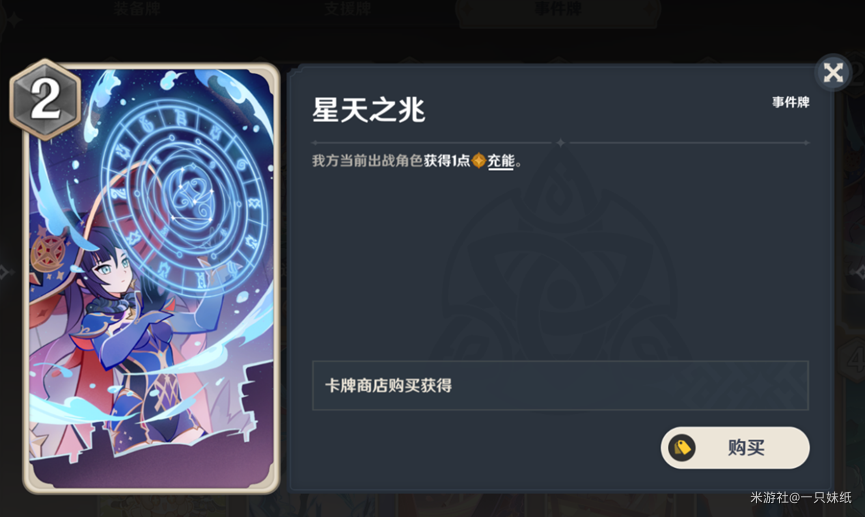
Task: Switch to the 装备牌 tab
Action: 137,9
